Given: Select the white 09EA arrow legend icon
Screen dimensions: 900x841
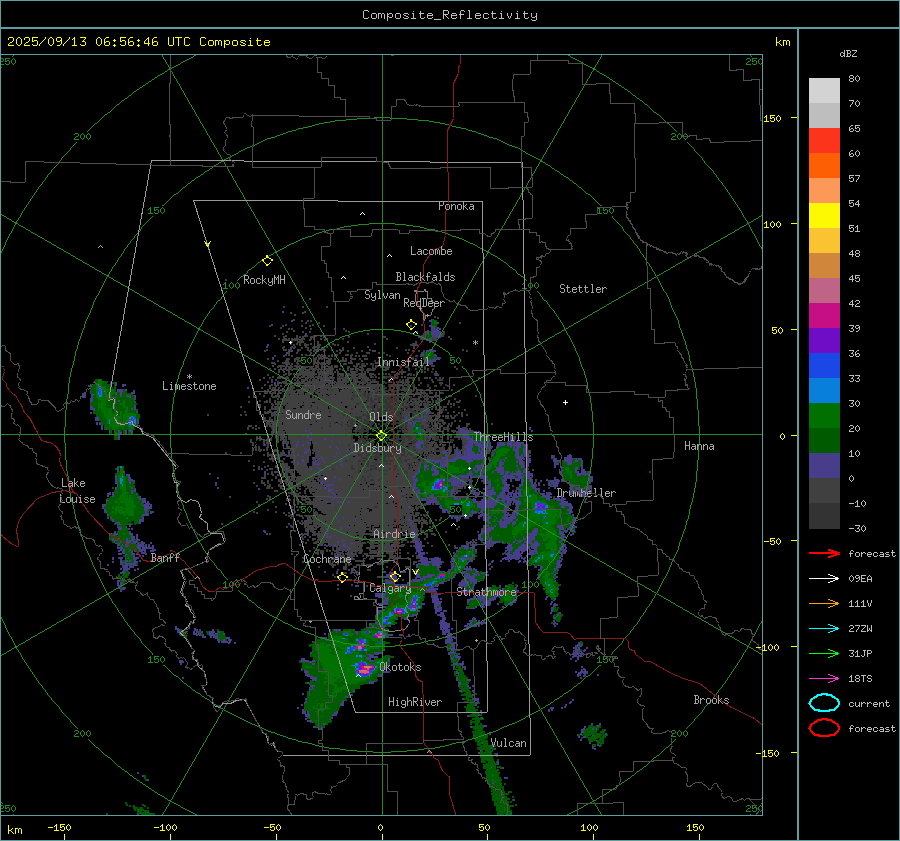Looking at the screenshot, I should click(x=824, y=578).
